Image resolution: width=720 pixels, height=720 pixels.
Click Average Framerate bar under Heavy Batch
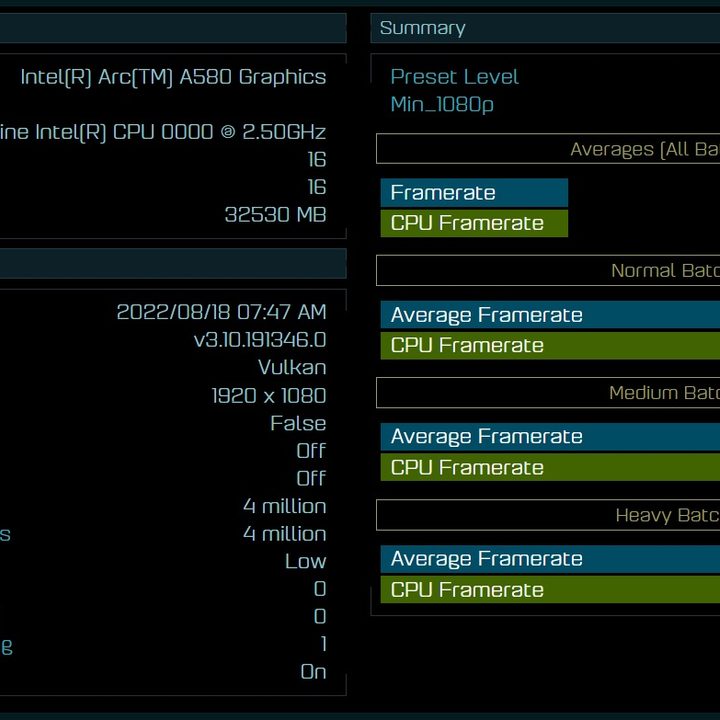click(550, 559)
